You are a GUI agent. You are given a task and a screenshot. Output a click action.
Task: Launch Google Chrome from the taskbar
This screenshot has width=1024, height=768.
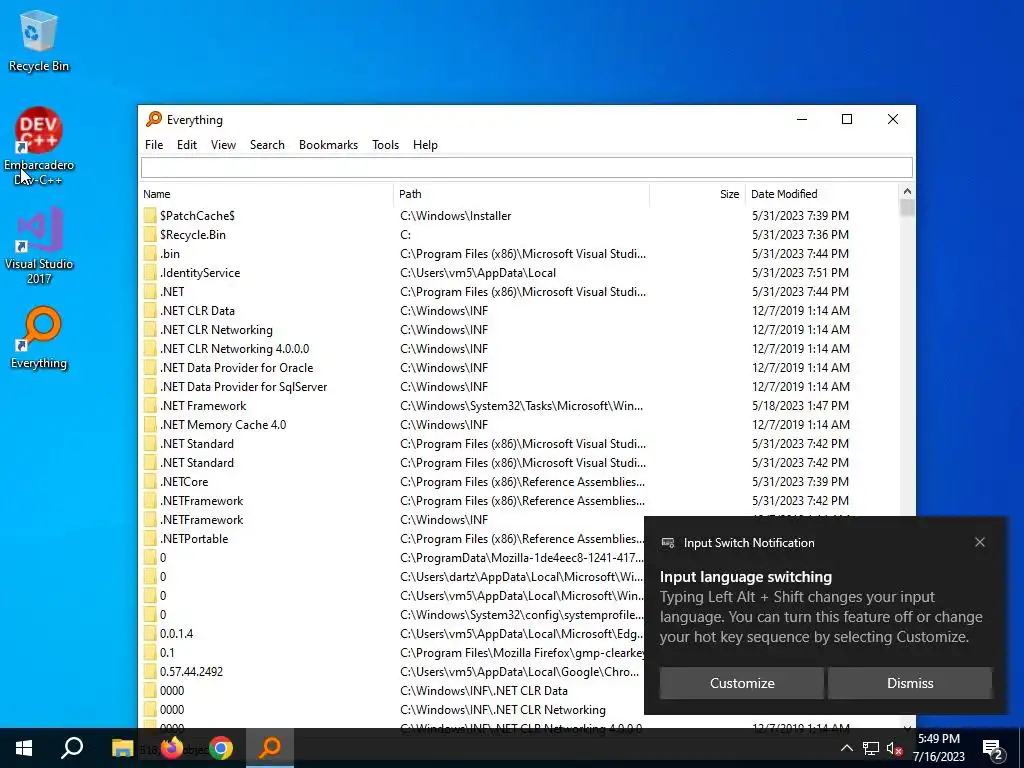point(221,748)
